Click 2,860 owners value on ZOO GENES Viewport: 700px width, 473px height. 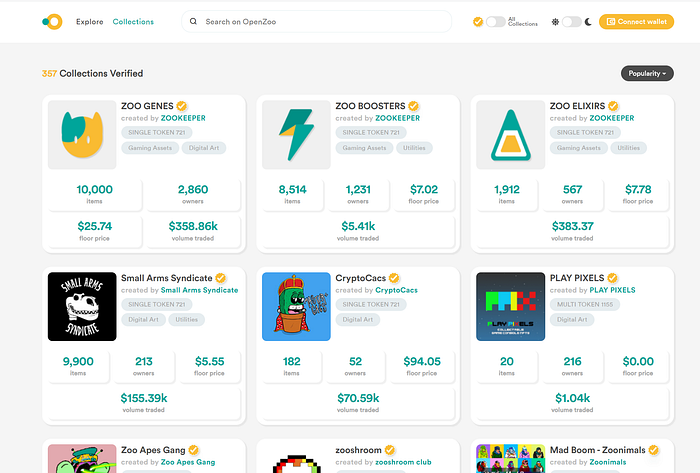tap(193, 189)
